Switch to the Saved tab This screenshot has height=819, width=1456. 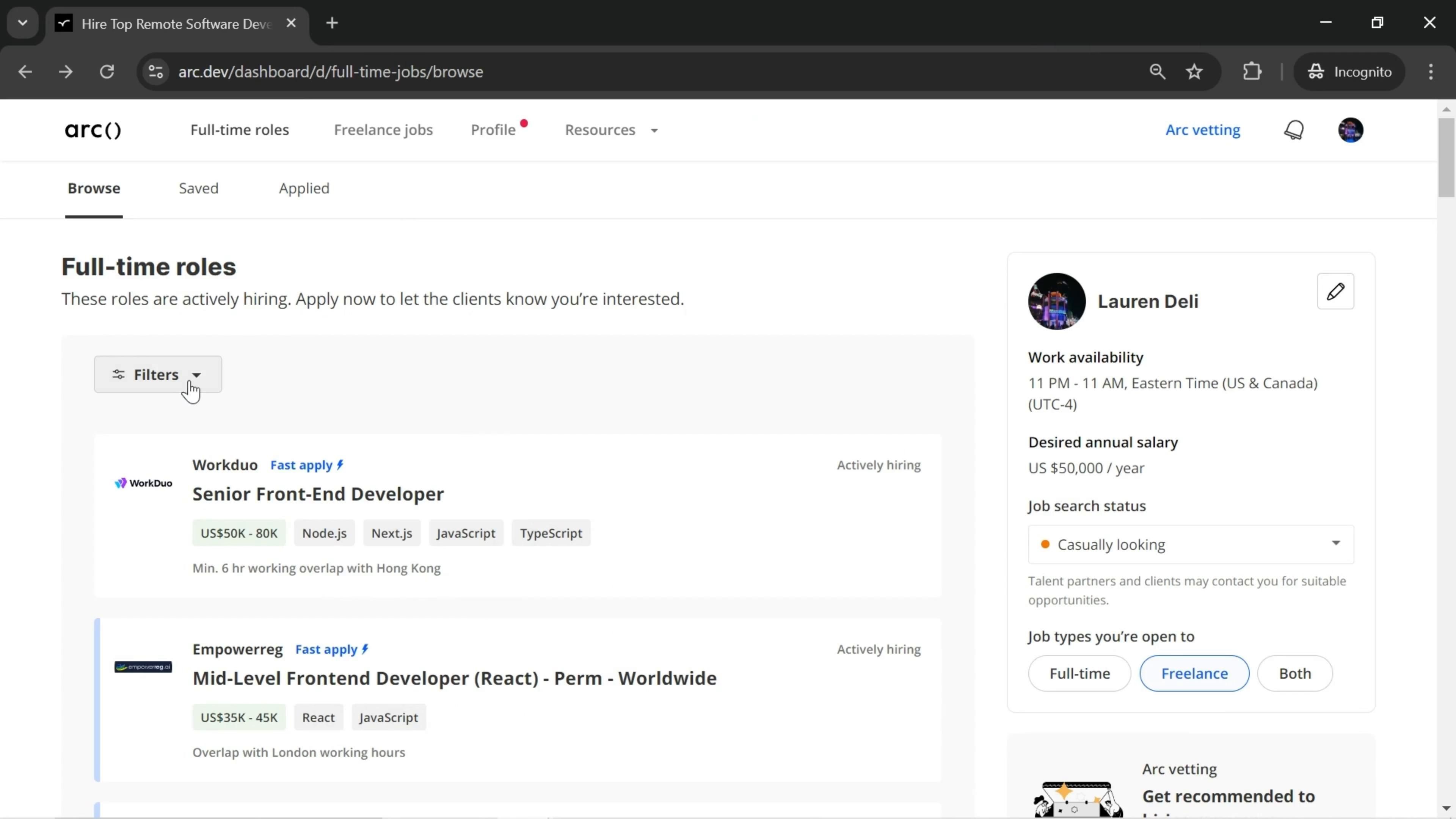pyautogui.click(x=198, y=188)
